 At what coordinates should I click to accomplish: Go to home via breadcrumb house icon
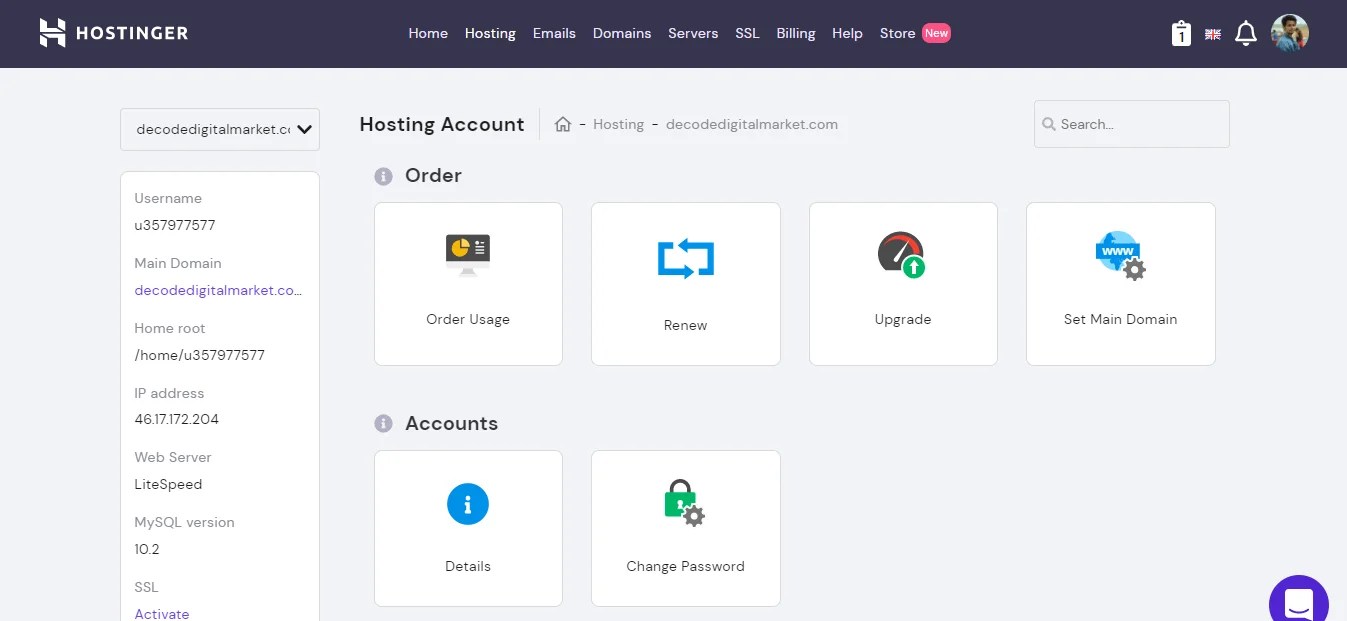[563, 124]
